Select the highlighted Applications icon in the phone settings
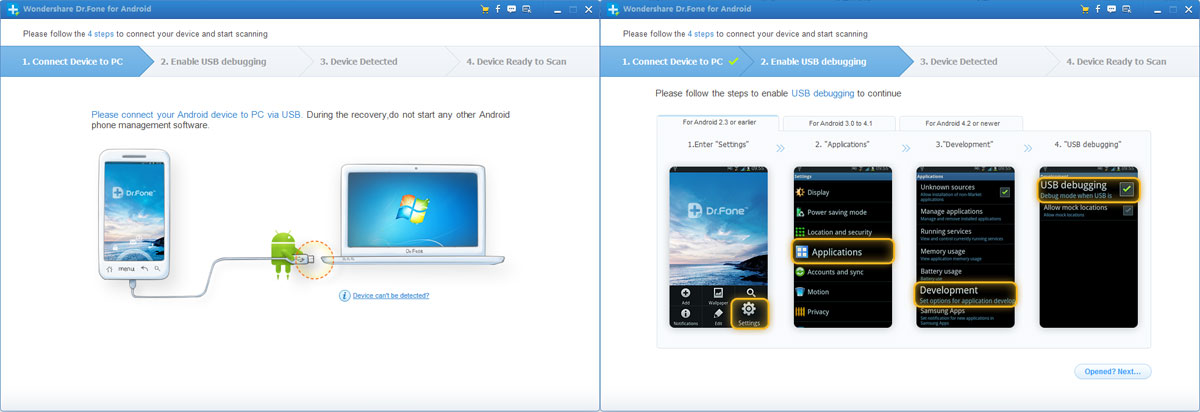This screenshot has width=1200, height=412. tap(801, 252)
